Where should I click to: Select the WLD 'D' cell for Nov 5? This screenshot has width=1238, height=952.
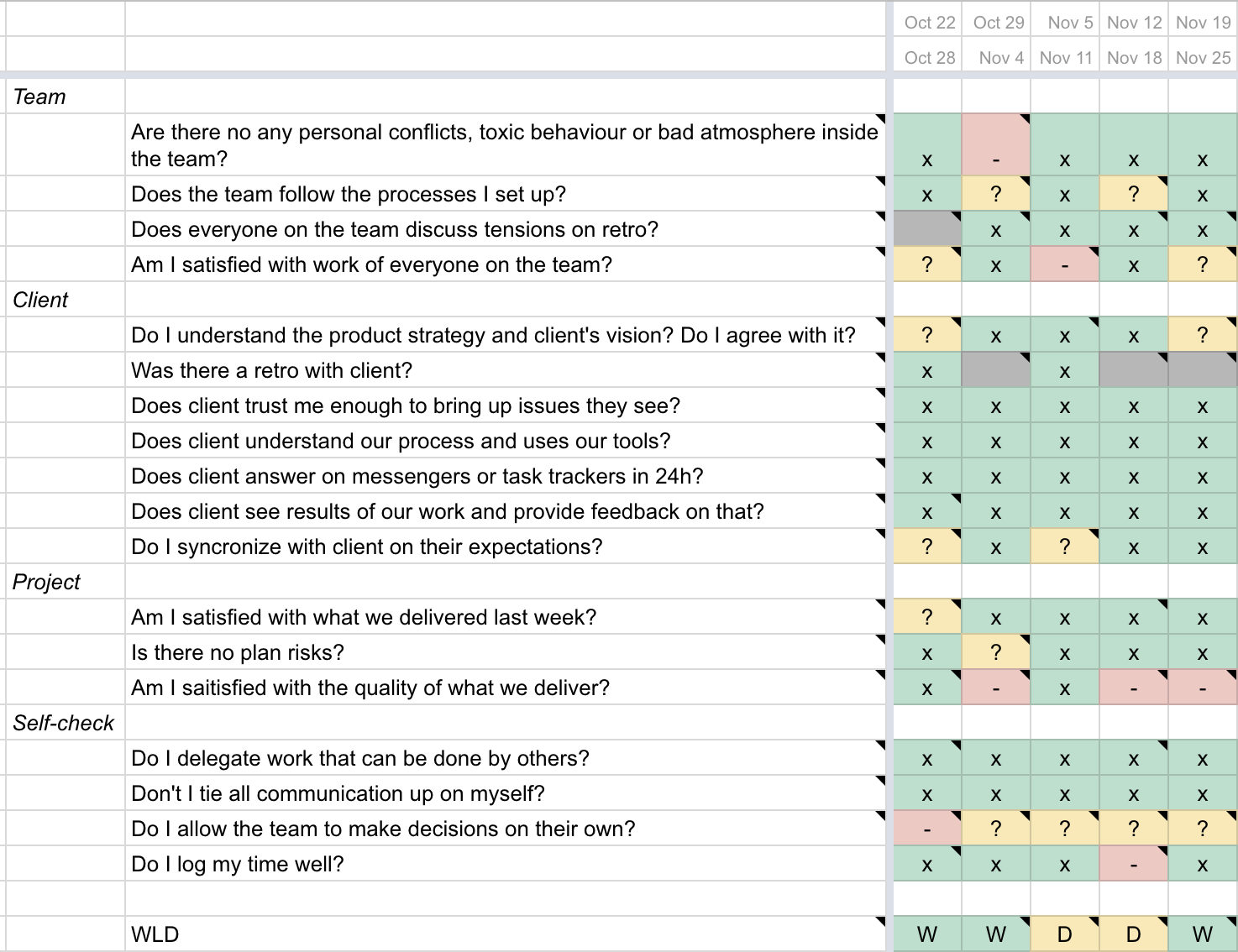[x=1065, y=934]
